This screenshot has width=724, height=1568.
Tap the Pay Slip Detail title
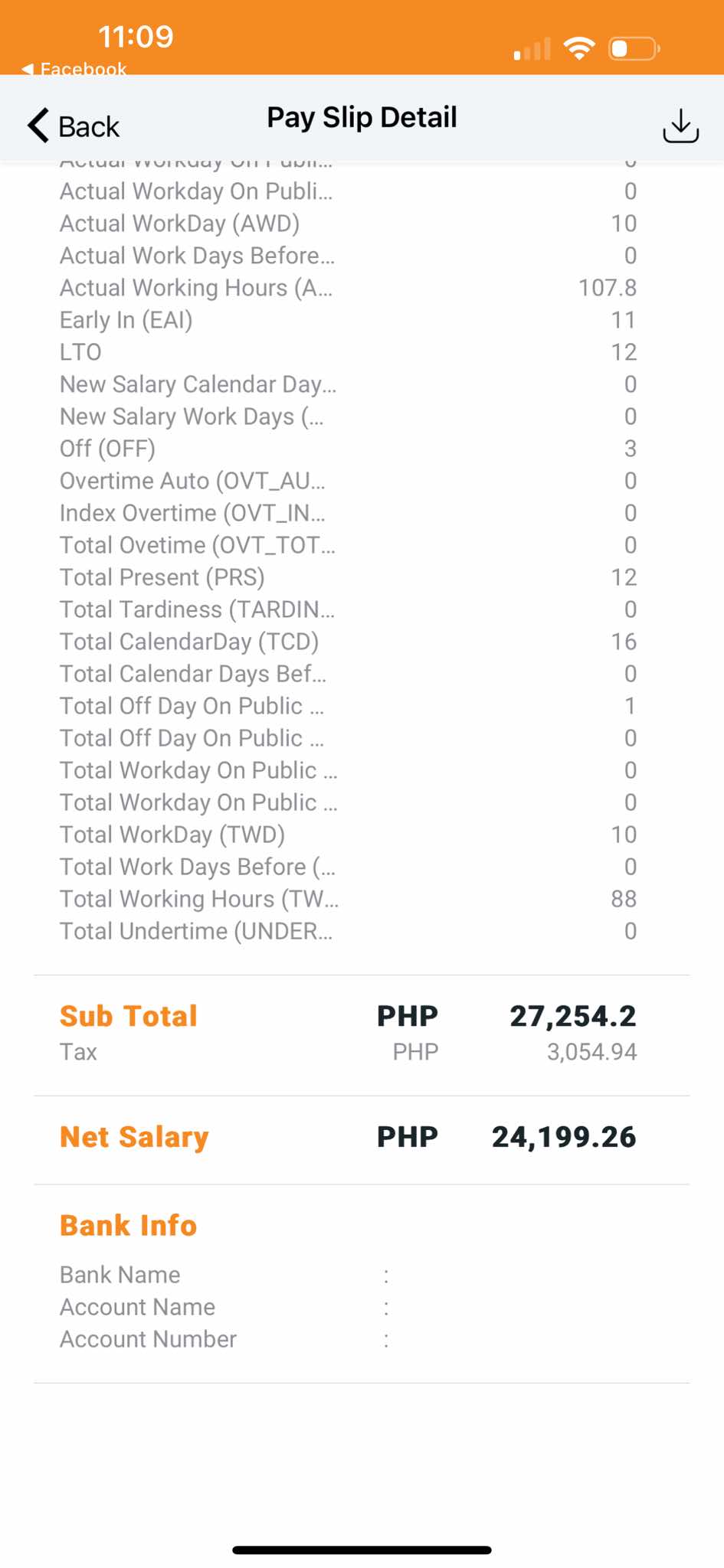click(362, 117)
